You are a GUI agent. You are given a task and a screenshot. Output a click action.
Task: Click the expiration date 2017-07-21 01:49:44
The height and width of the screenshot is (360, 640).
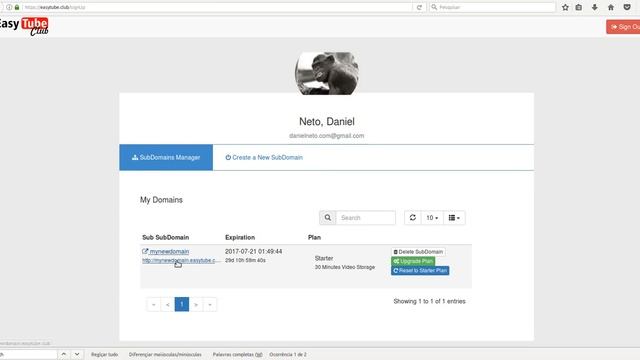pyautogui.click(x=253, y=251)
